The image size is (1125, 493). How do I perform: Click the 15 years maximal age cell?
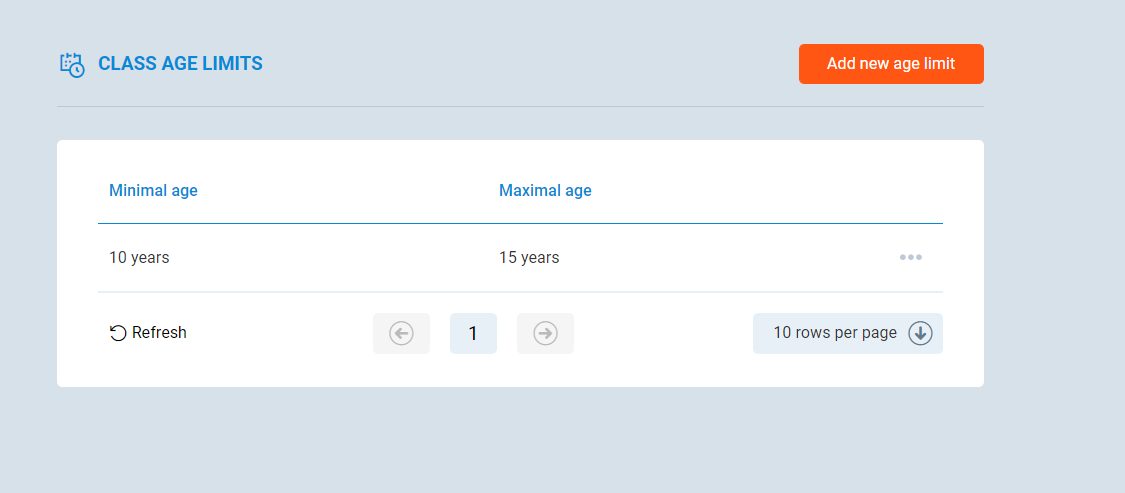(529, 258)
